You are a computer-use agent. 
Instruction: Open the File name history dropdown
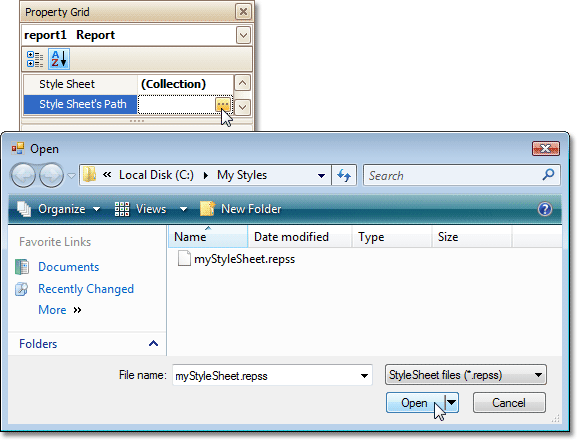click(x=364, y=376)
